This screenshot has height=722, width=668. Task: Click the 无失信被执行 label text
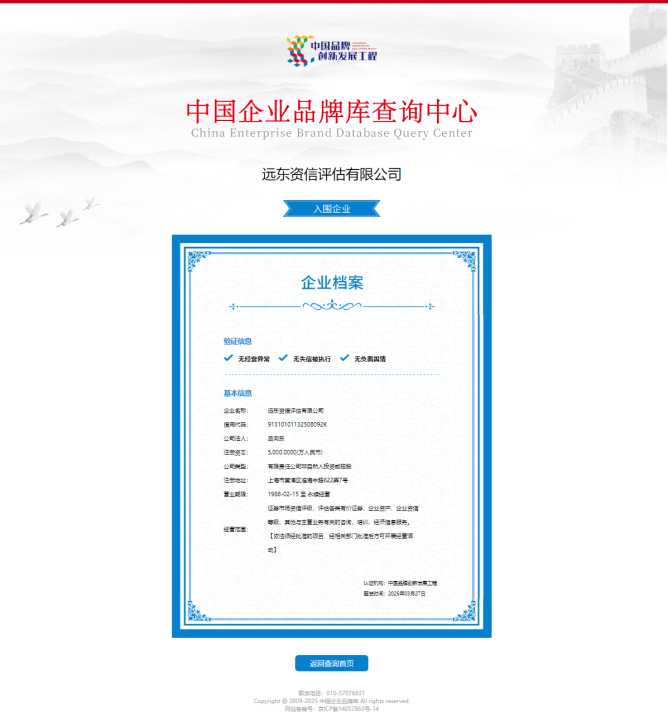(312, 359)
